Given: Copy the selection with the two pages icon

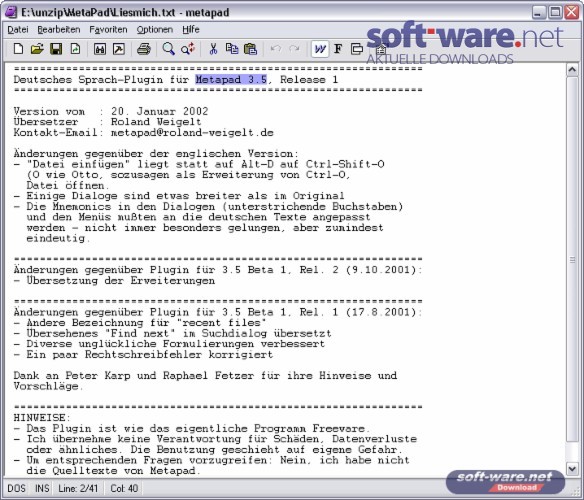Looking at the screenshot, I should tap(232, 49).
